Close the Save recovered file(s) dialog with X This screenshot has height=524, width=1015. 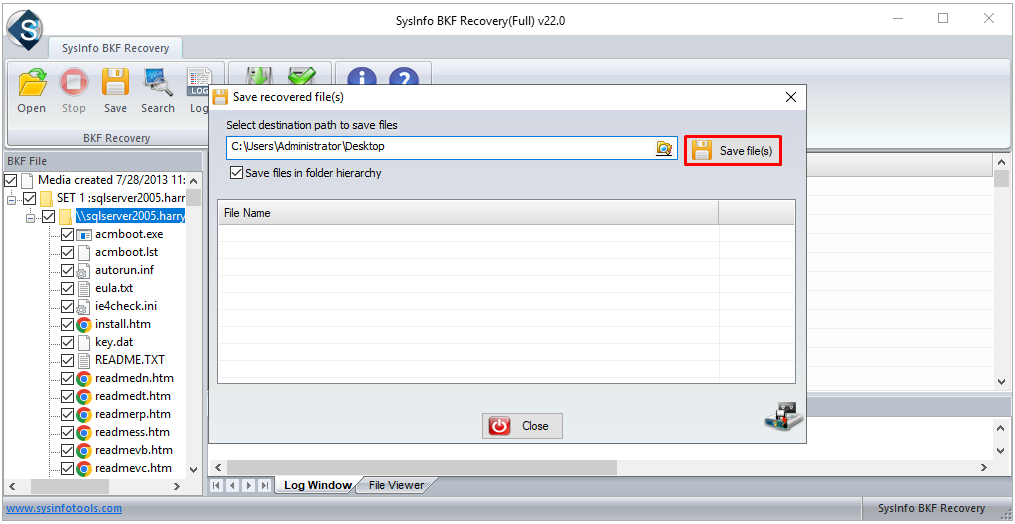[790, 97]
